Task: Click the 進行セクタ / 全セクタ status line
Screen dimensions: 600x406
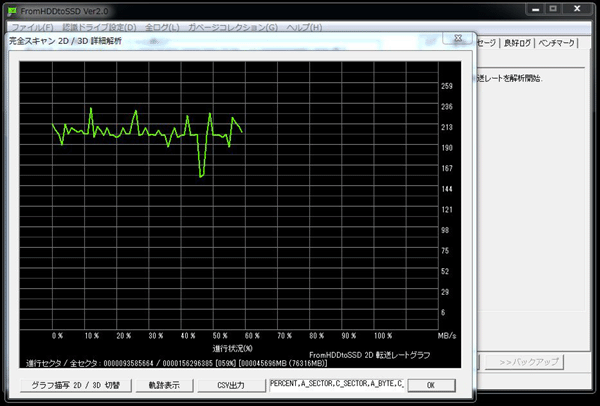Action: (x=176, y=364)
